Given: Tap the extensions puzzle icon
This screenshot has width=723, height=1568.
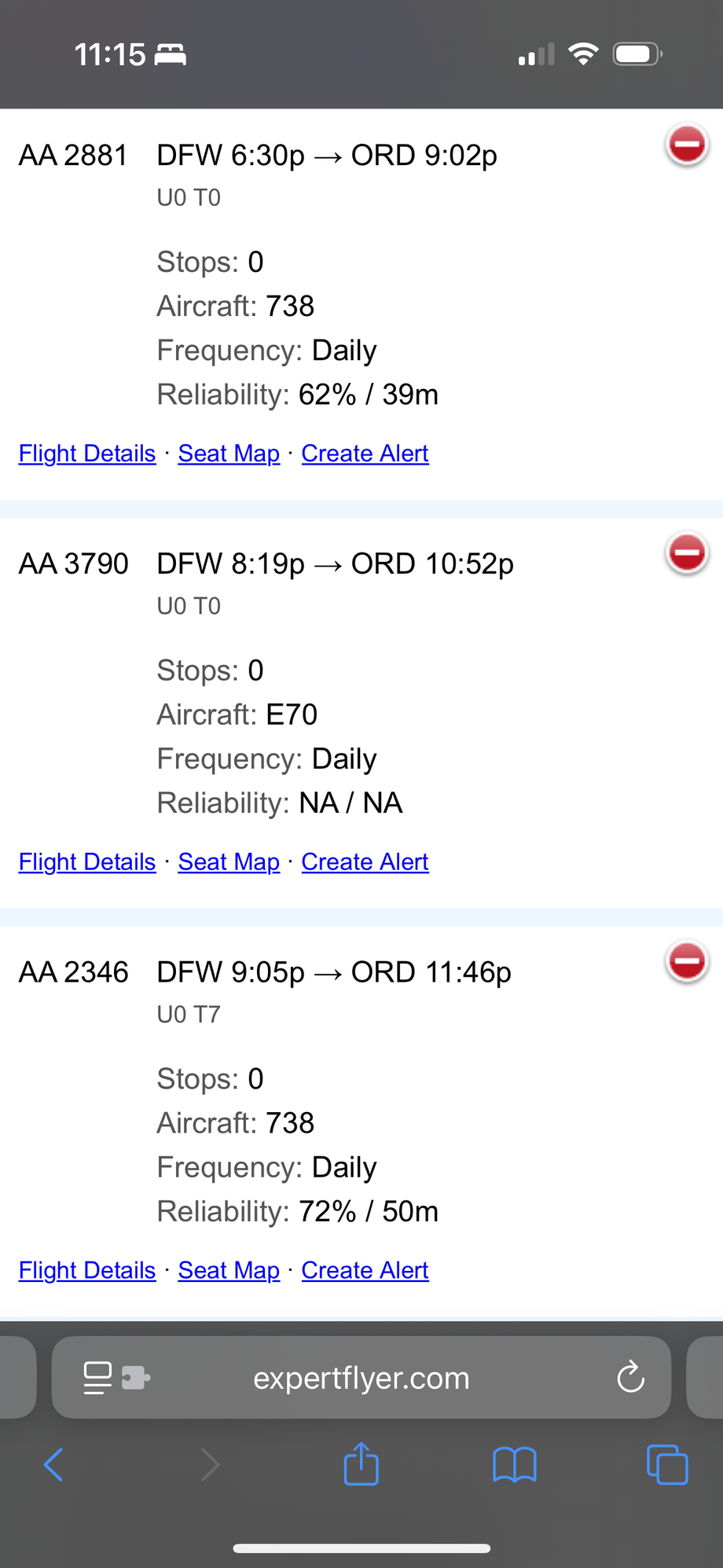Looking at the screenshot, I should pyautogui.click(x=134, y=1377).
